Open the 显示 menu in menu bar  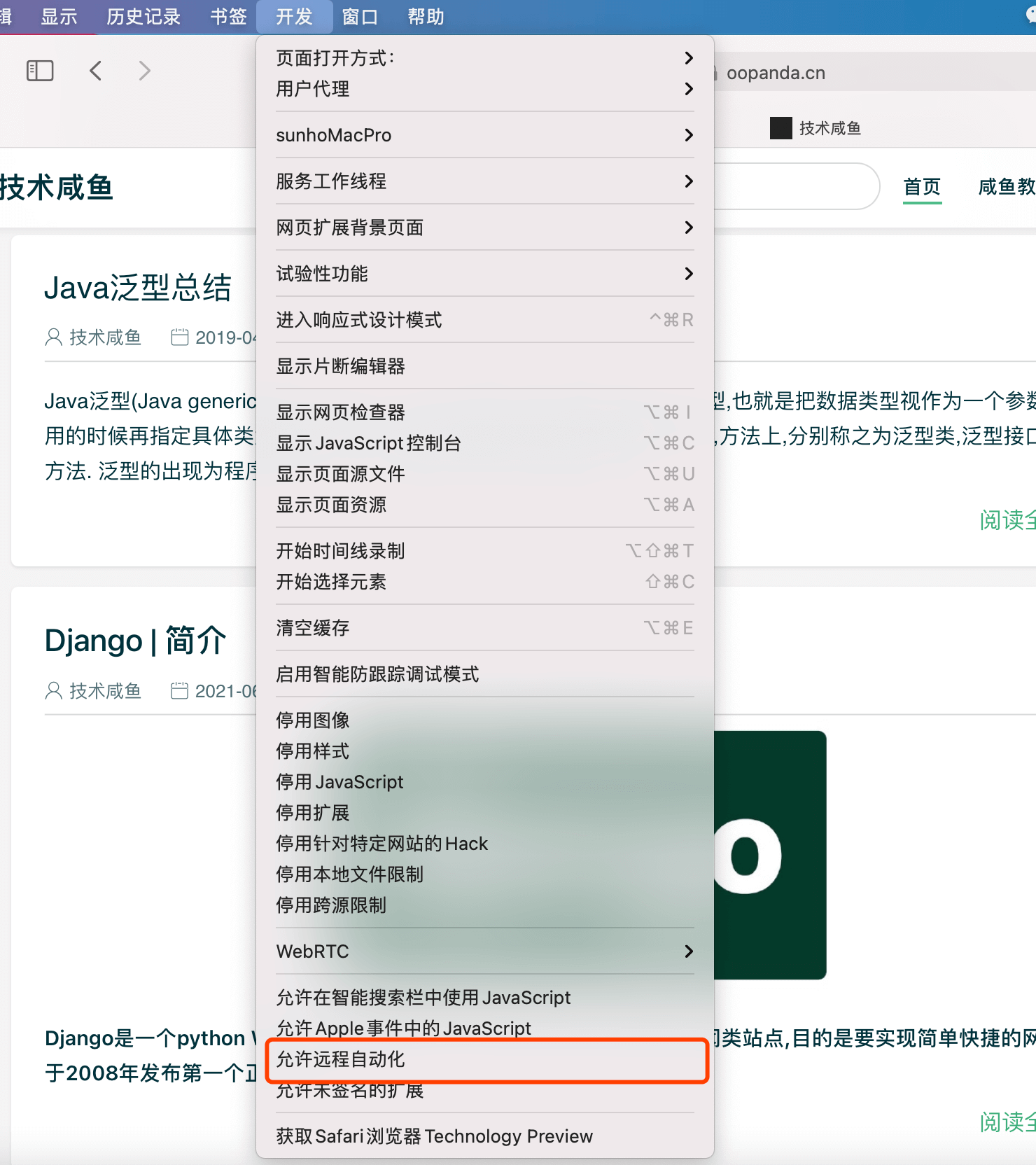click(x=59, y=17)
